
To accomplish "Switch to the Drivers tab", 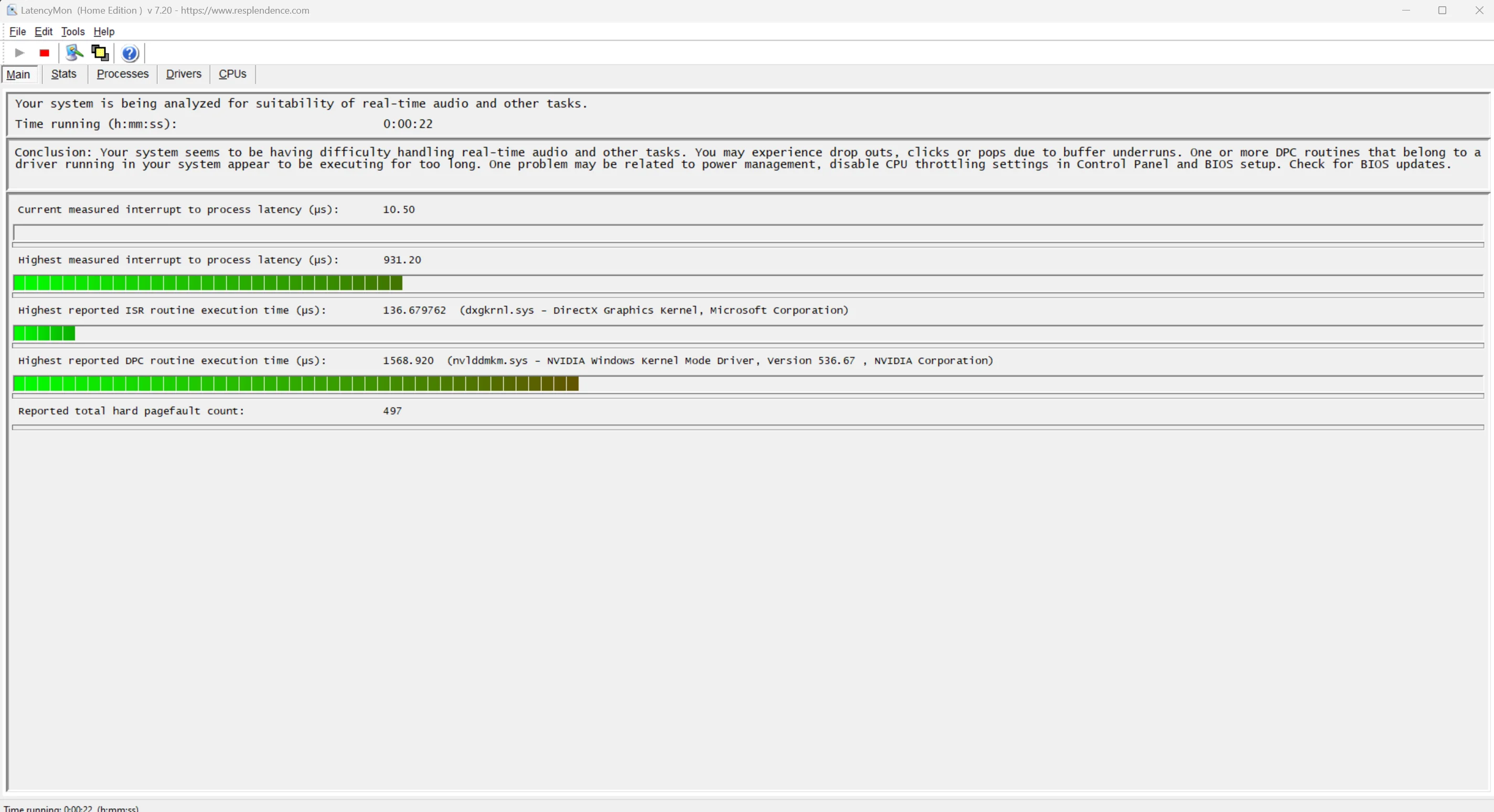I will click(183, 73).
